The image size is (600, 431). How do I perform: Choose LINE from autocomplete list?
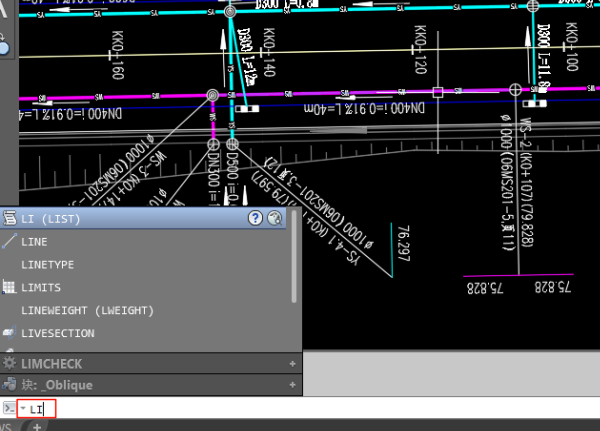click(x=34, y=242)
